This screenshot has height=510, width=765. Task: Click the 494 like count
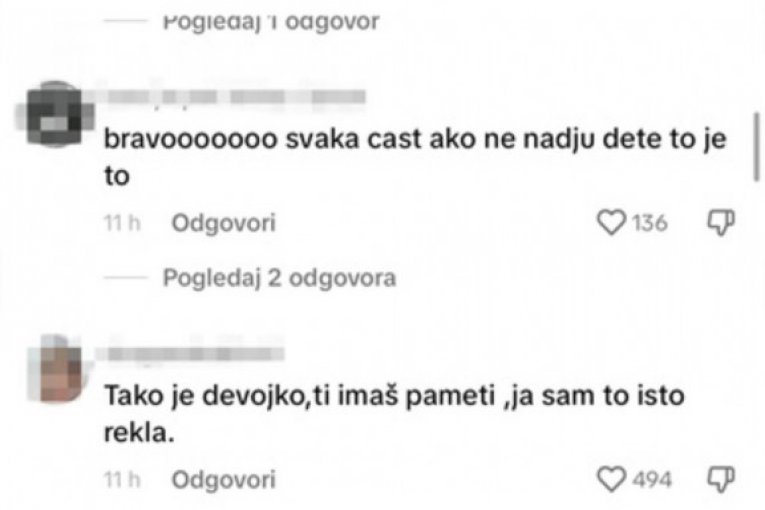652,479
